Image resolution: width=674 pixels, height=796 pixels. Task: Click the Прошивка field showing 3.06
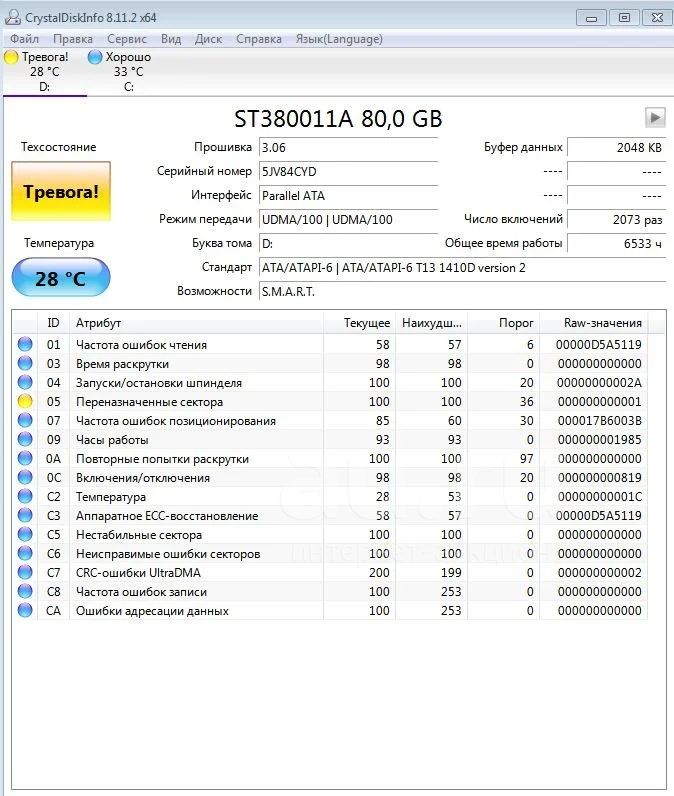click(349, 148)
